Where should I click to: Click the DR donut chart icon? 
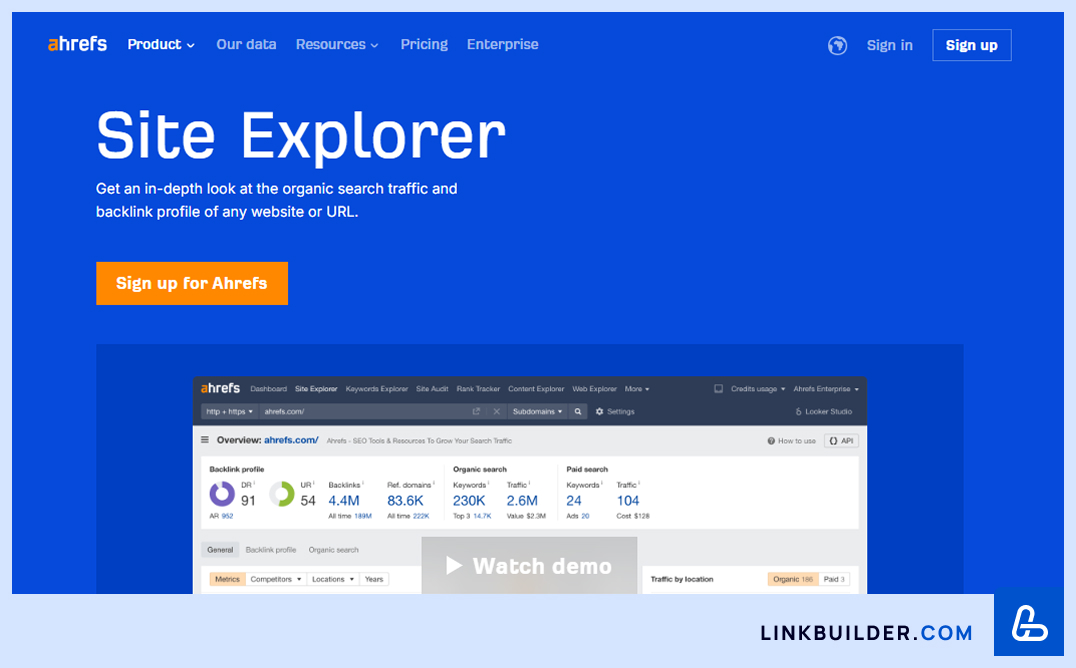222,494
